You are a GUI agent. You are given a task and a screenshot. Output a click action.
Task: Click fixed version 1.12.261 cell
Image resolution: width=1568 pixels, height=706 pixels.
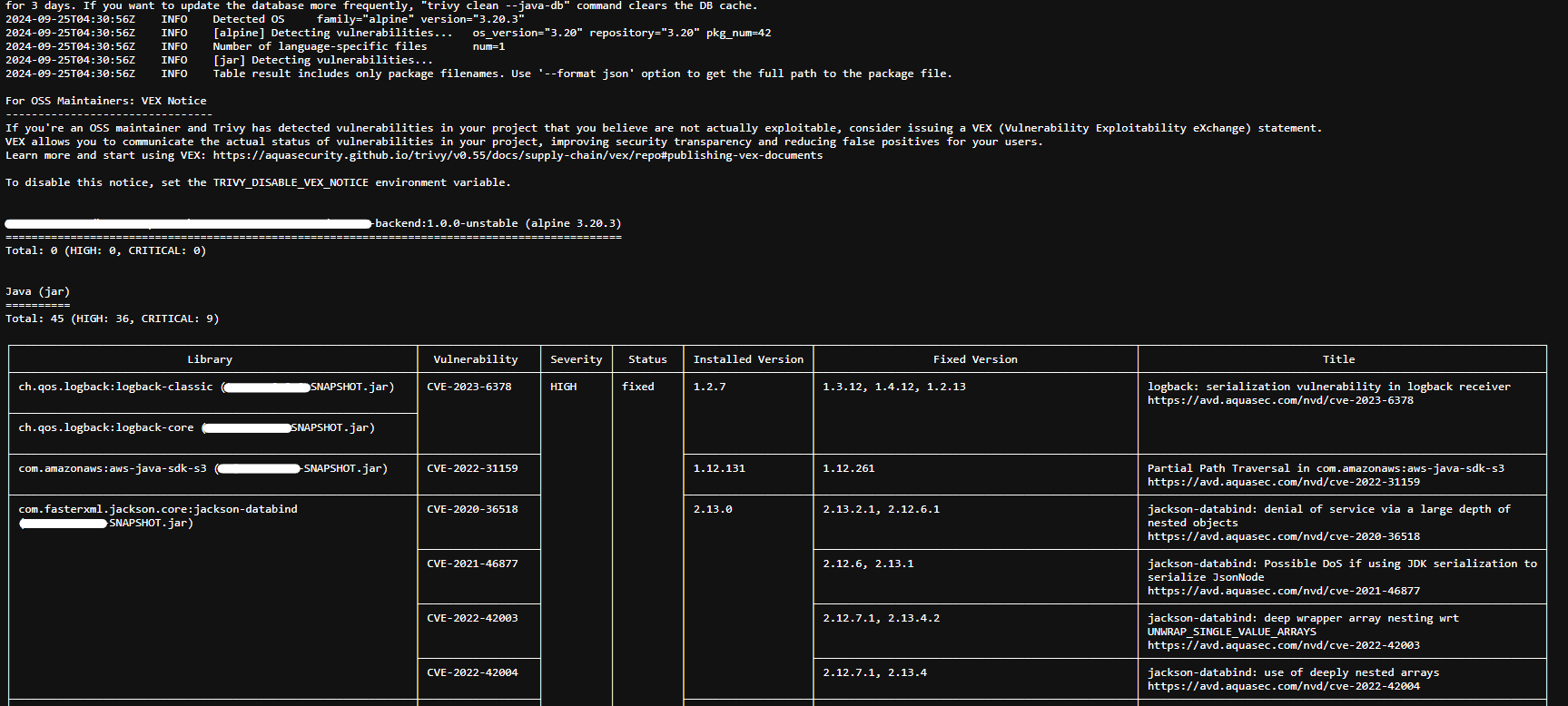click(848, 468)
